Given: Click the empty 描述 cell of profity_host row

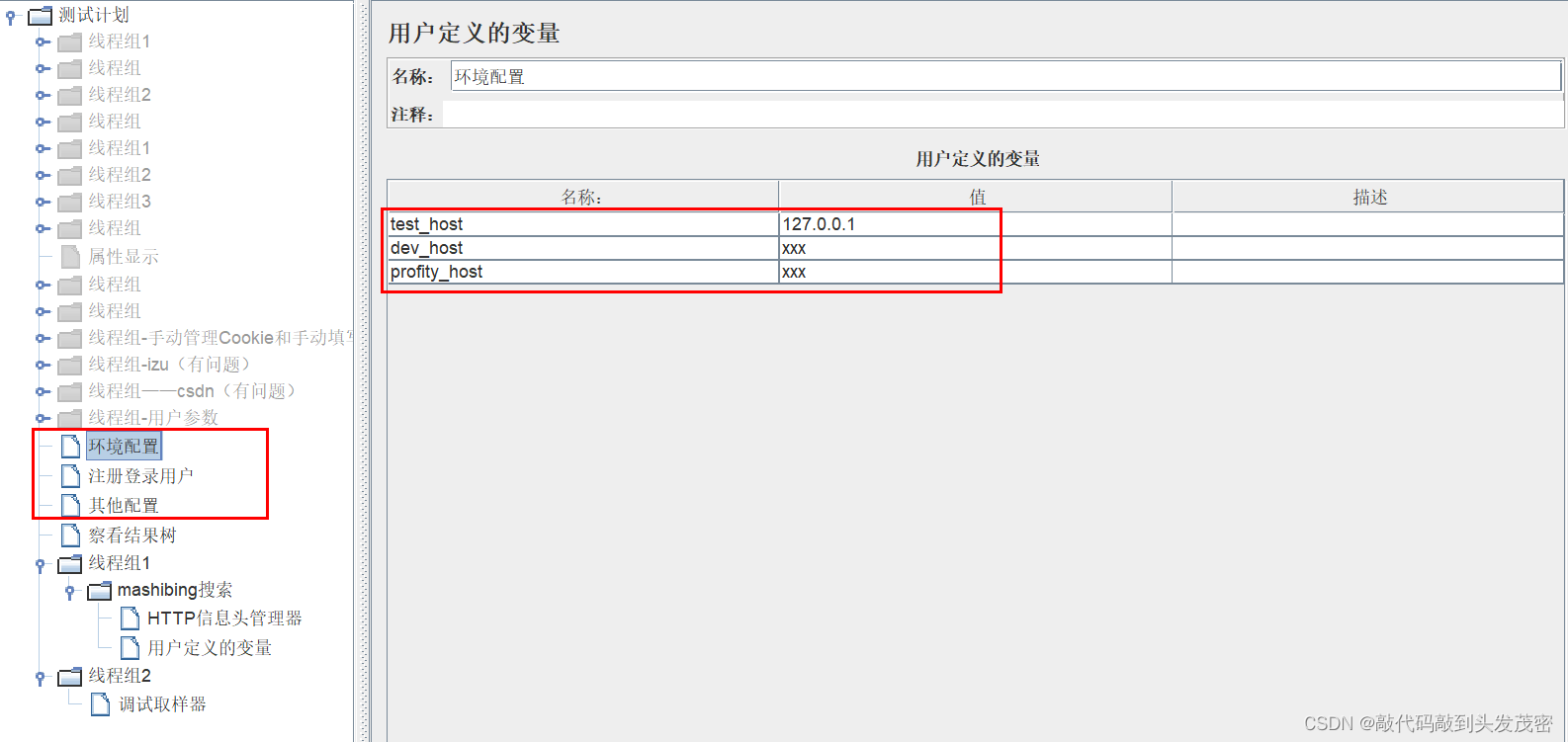Looking at the screenshot, I should pos(1368,272).
